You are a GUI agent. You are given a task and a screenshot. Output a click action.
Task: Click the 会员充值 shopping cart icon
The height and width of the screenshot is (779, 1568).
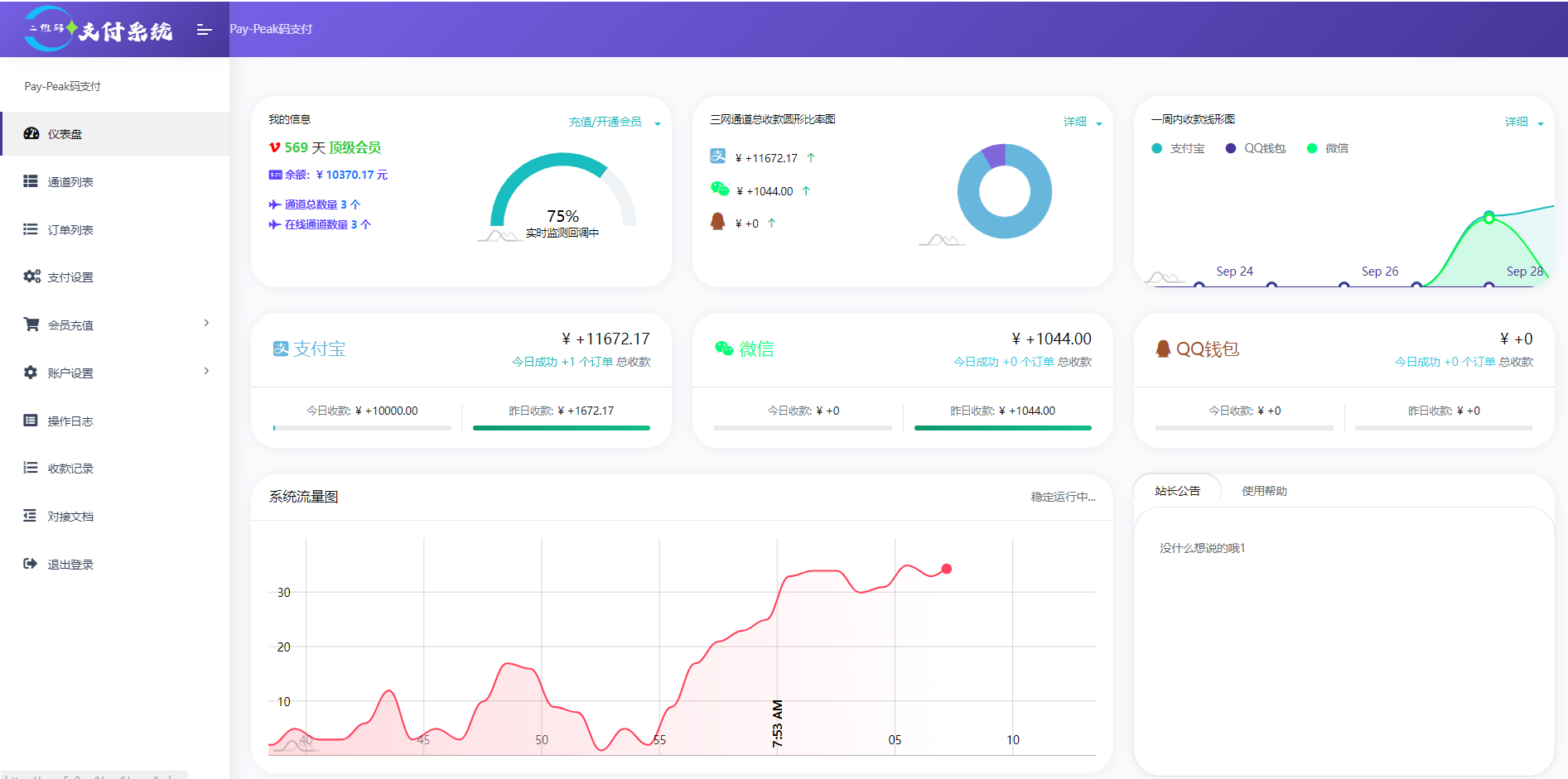(31, 325)
